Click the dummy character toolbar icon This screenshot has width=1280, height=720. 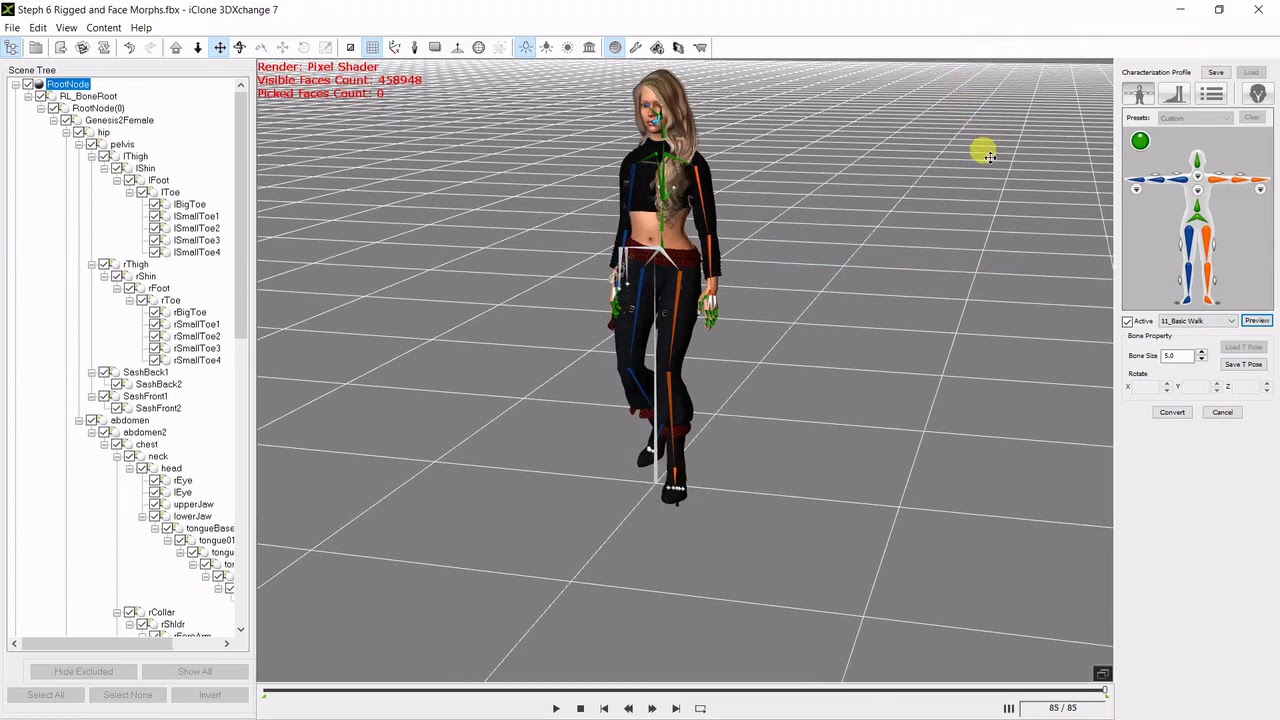pyautogui.click(x=414, y=47)
